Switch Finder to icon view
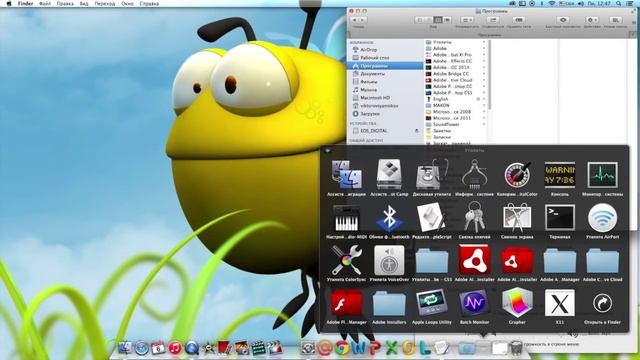The width and height of the screenshot is (640, 360). [x=420, y=20]
